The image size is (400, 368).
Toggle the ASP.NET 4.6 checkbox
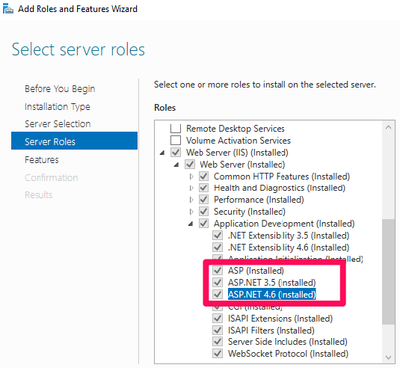pyautogui.click(x=218, y=294)
